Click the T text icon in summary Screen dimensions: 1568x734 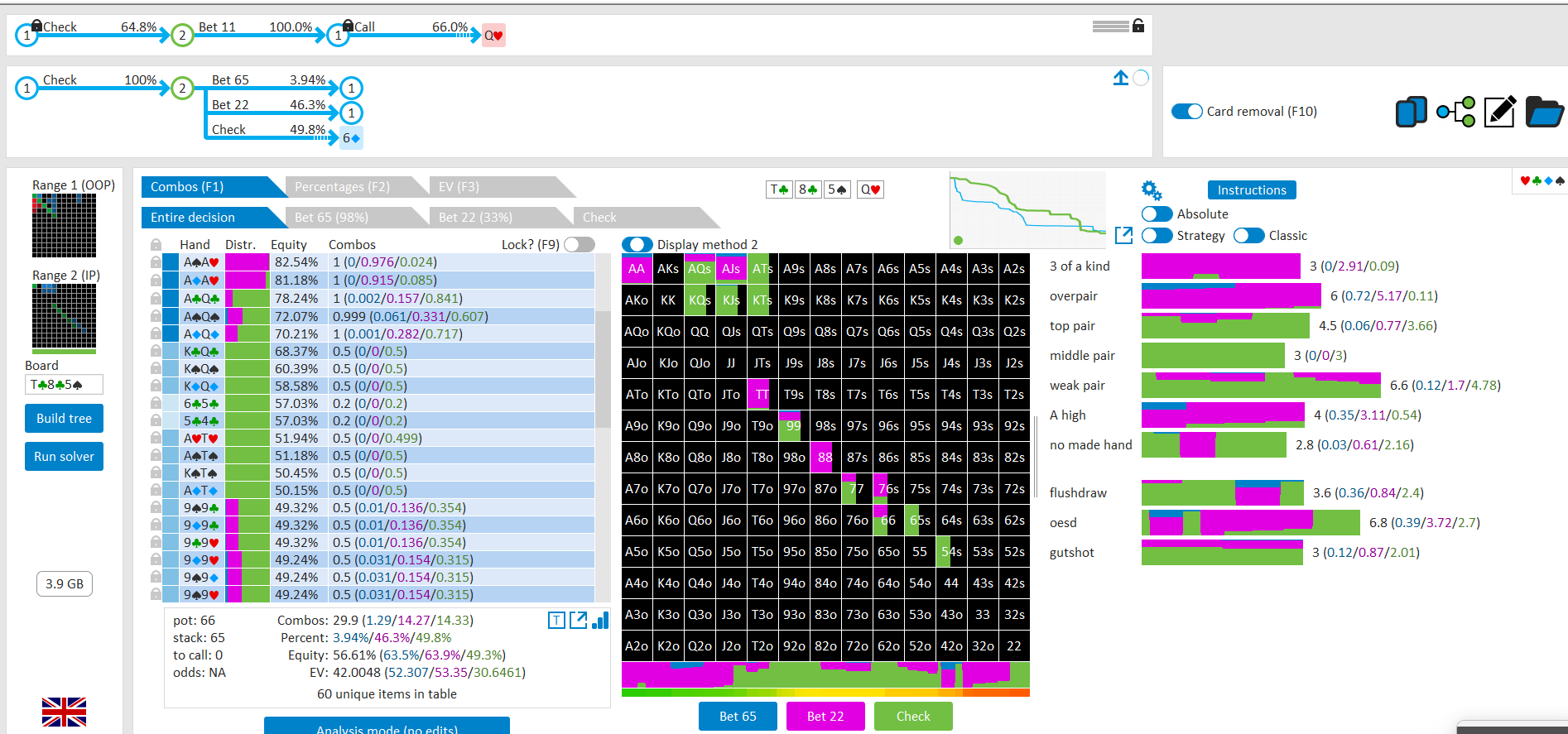click(557, 620)
